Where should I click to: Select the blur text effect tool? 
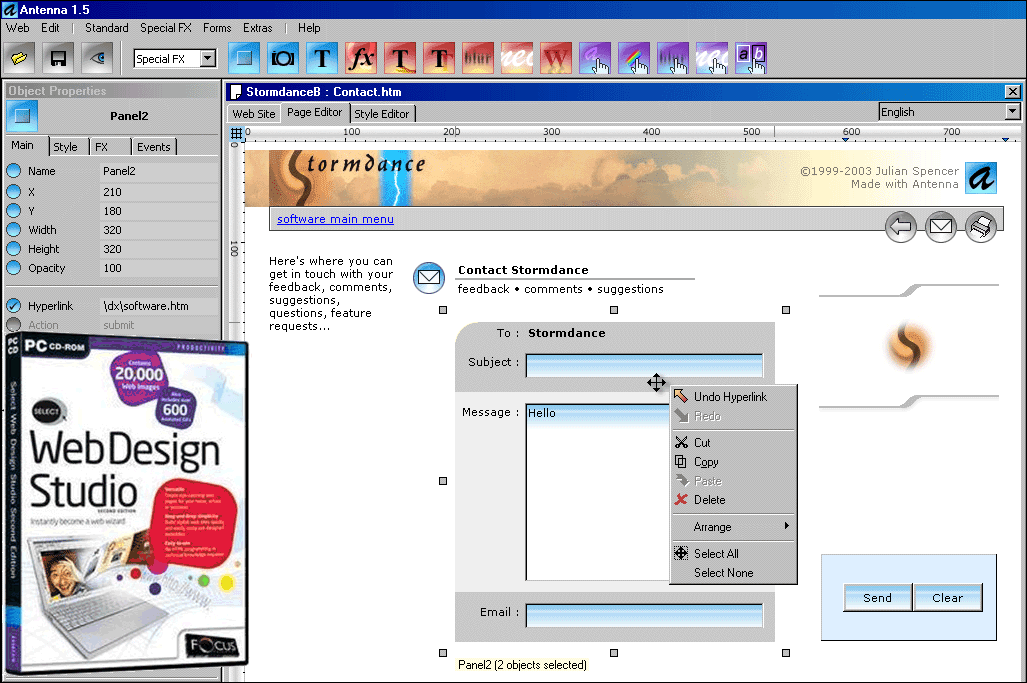point(478,58)
